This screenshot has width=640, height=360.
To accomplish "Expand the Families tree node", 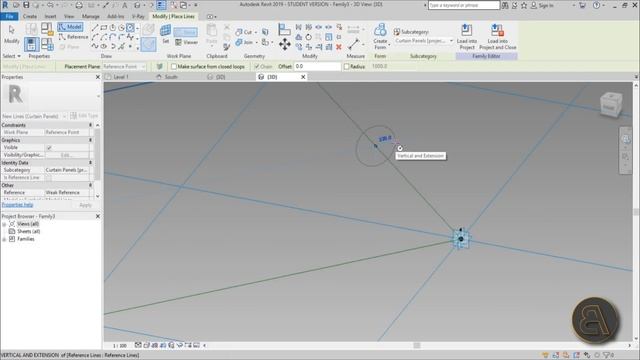I will point(4,239).
